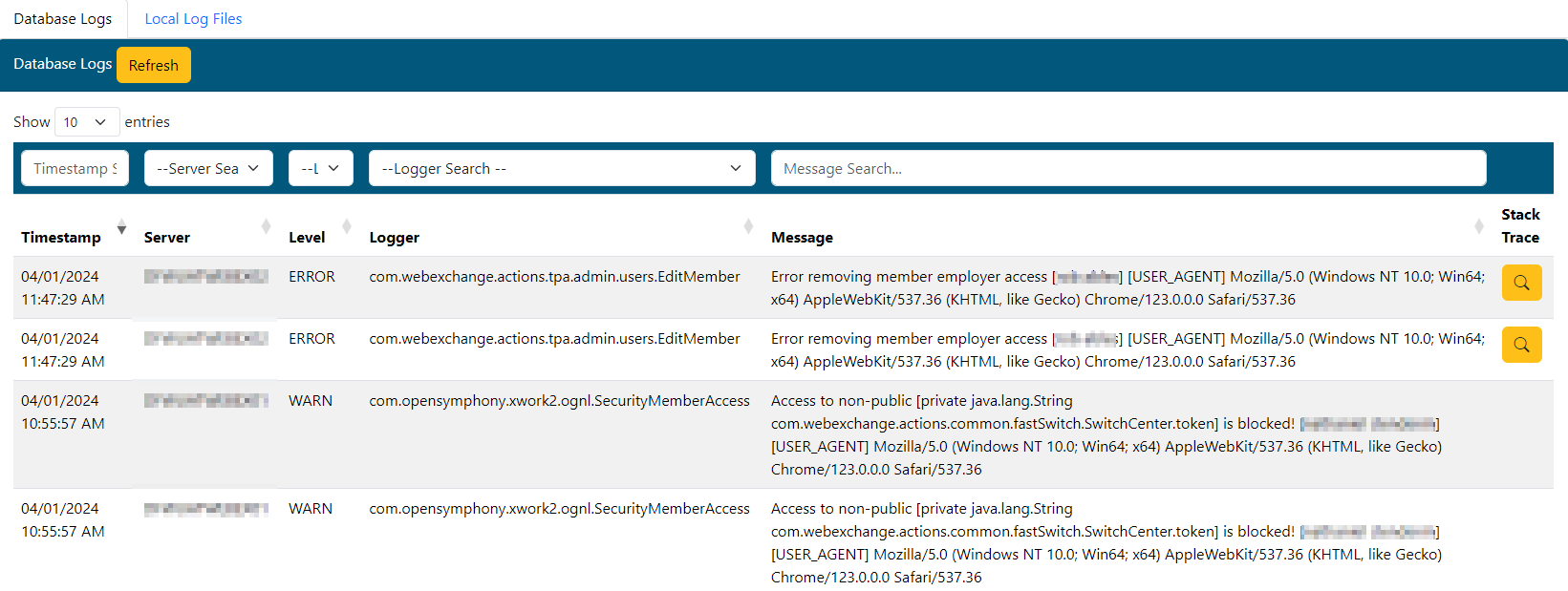
Task: Open stack trace for first ERROR entry
Action: tap(1521, 284)
